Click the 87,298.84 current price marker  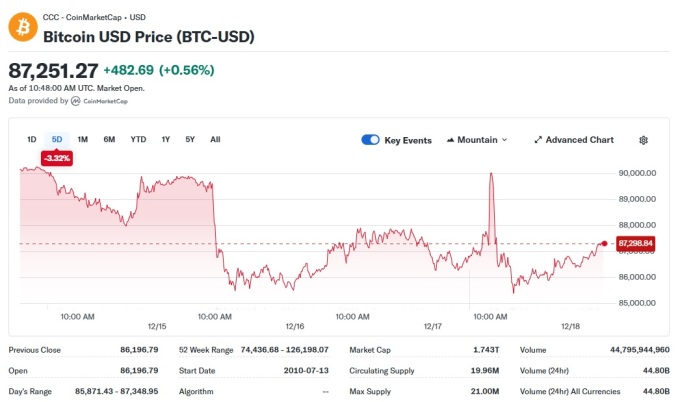(x=635, y=243)
